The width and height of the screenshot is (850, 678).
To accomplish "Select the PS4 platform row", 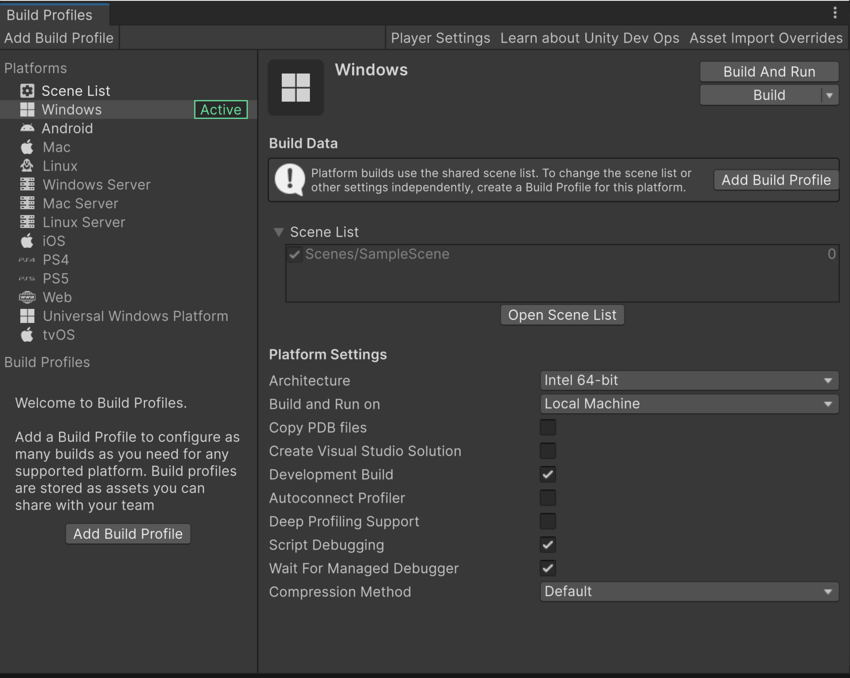I will click(x=128, y=260).
